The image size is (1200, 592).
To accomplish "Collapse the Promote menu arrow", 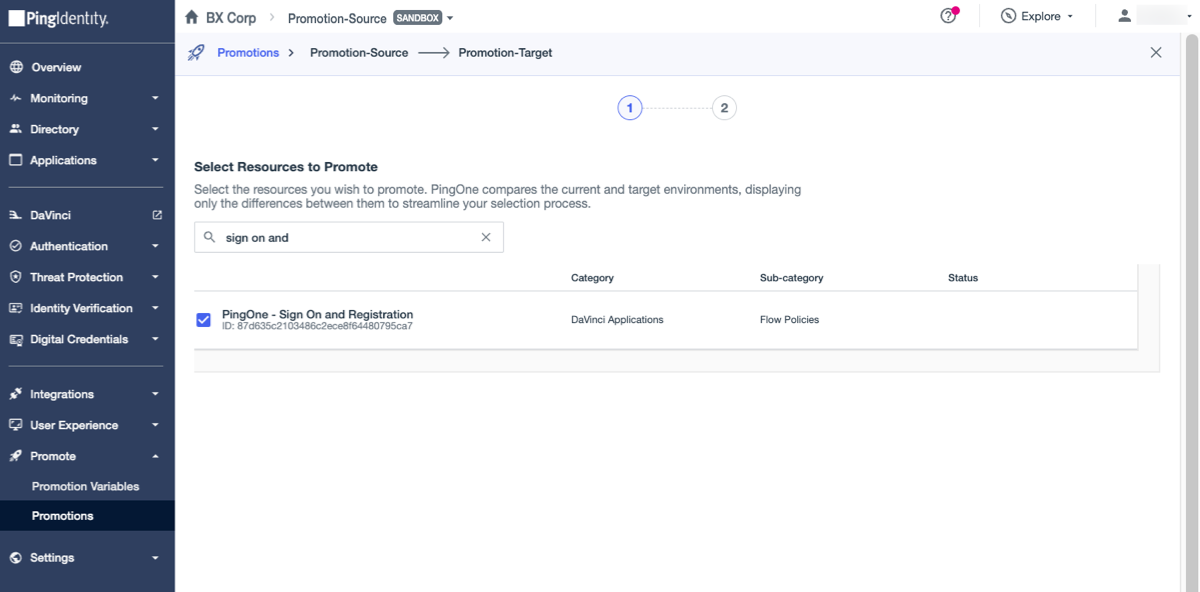I will 155,456.
